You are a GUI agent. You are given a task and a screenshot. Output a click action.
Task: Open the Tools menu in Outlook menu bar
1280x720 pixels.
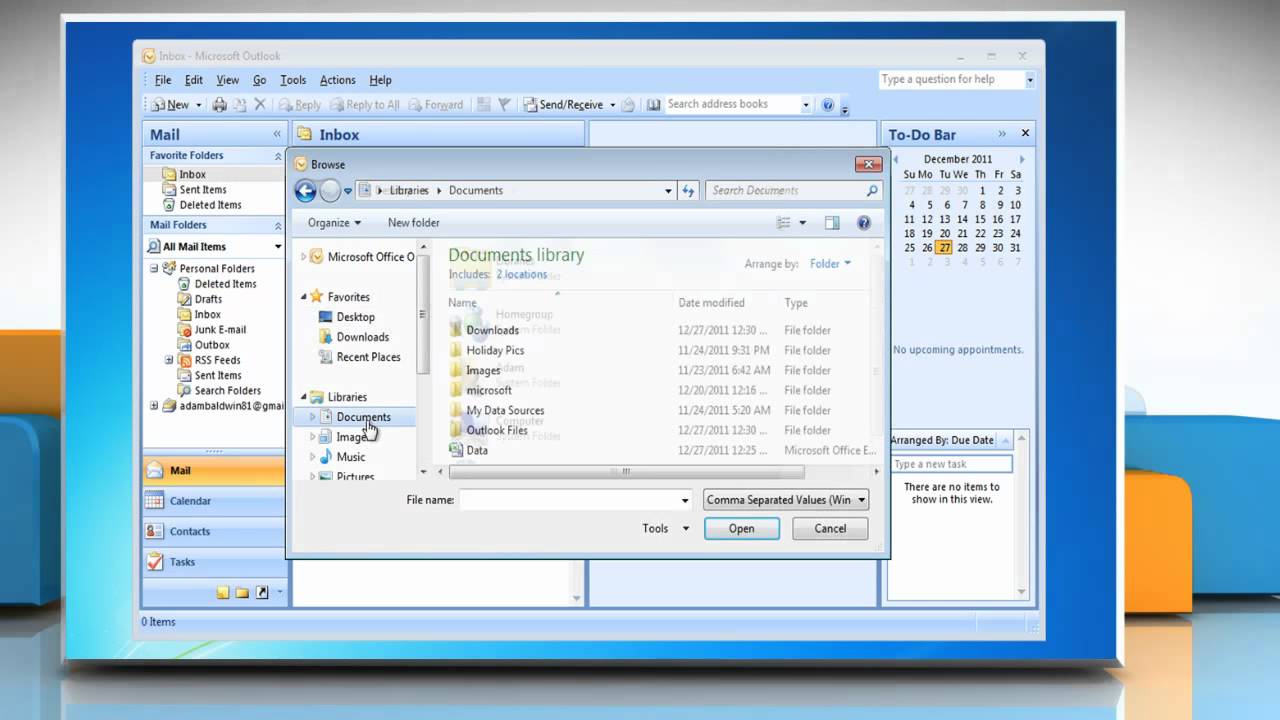tap(293, 80)
